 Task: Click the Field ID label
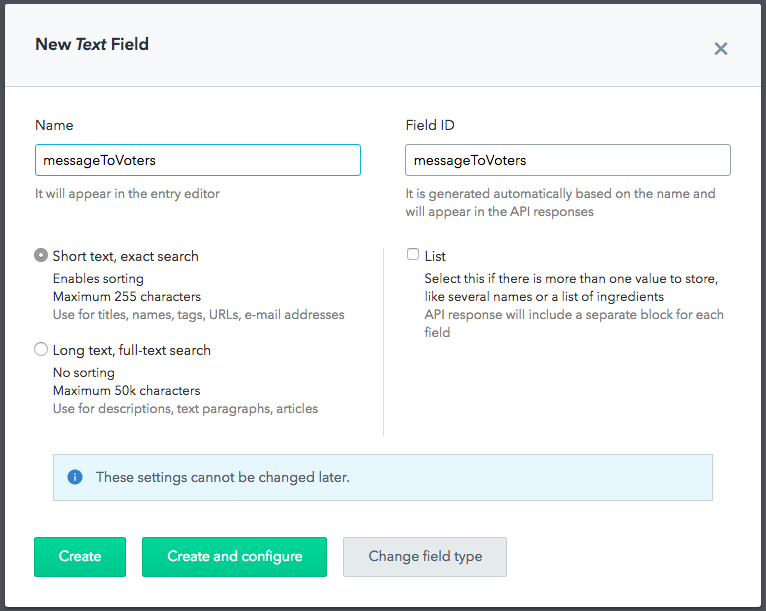(430, 126)
